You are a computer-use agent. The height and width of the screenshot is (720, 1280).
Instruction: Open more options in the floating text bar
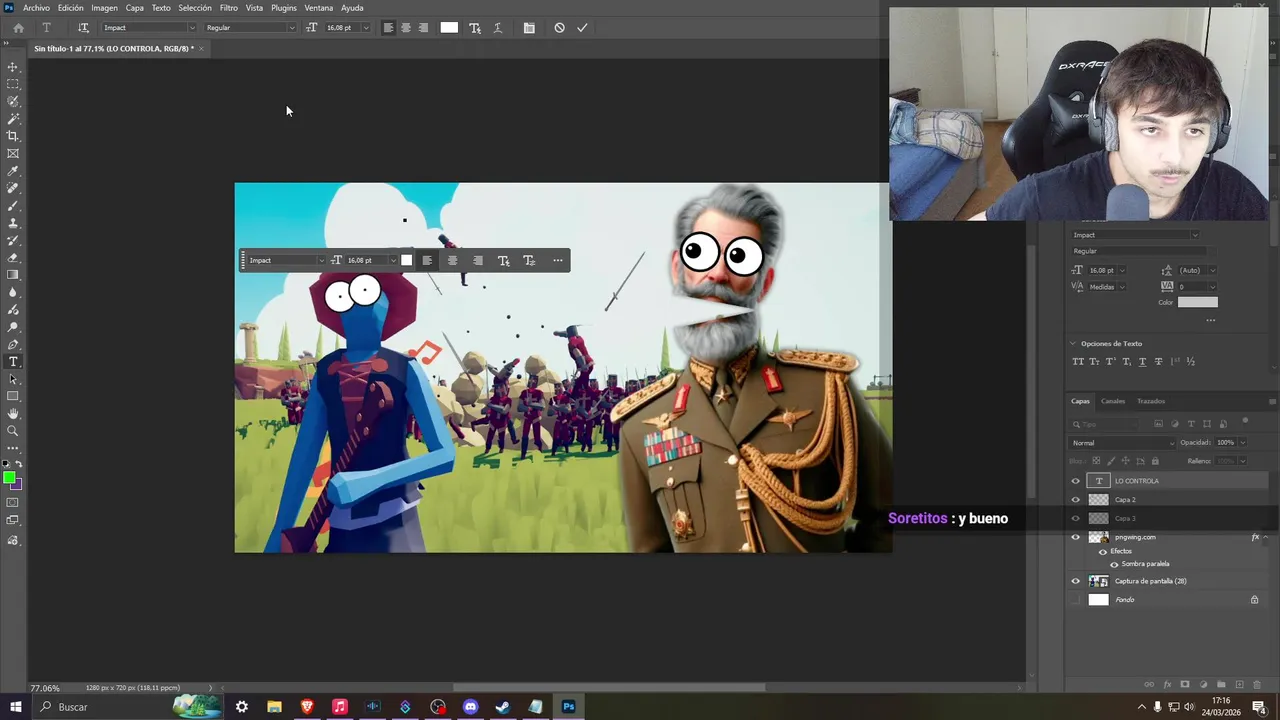pyautogui.click(x=558, y=261)
